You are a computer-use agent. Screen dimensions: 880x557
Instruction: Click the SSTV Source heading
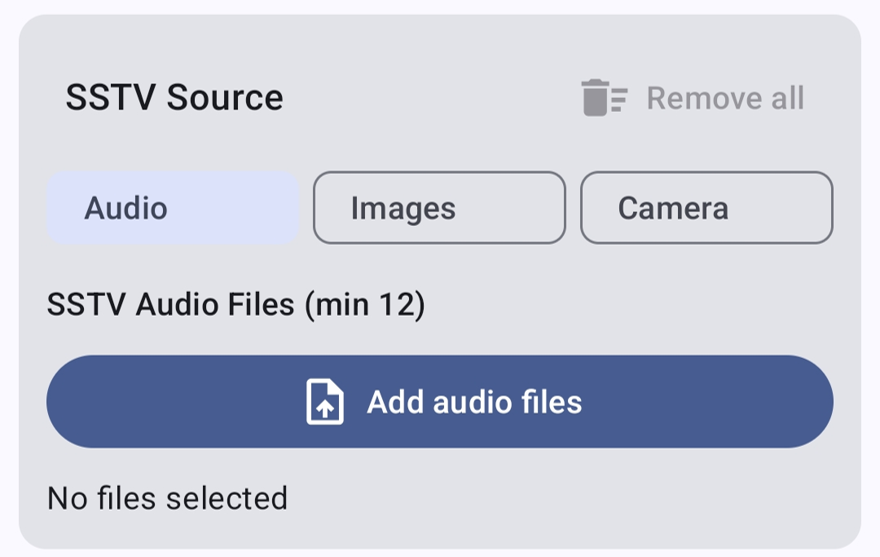(x=175, y=98)
